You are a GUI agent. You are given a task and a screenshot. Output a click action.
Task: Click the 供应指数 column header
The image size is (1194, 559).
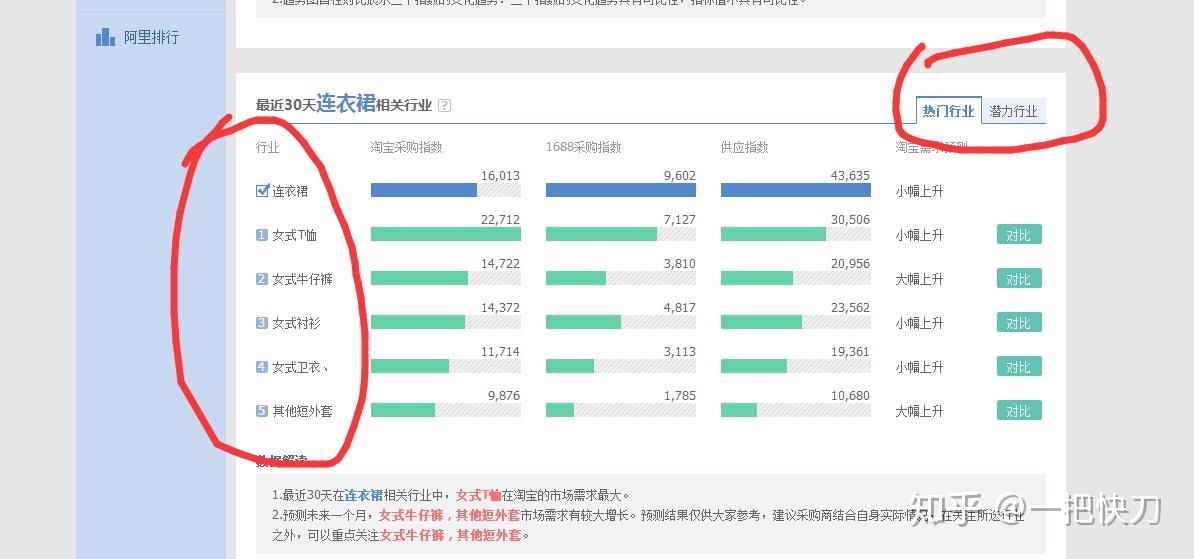coord(745,147)
